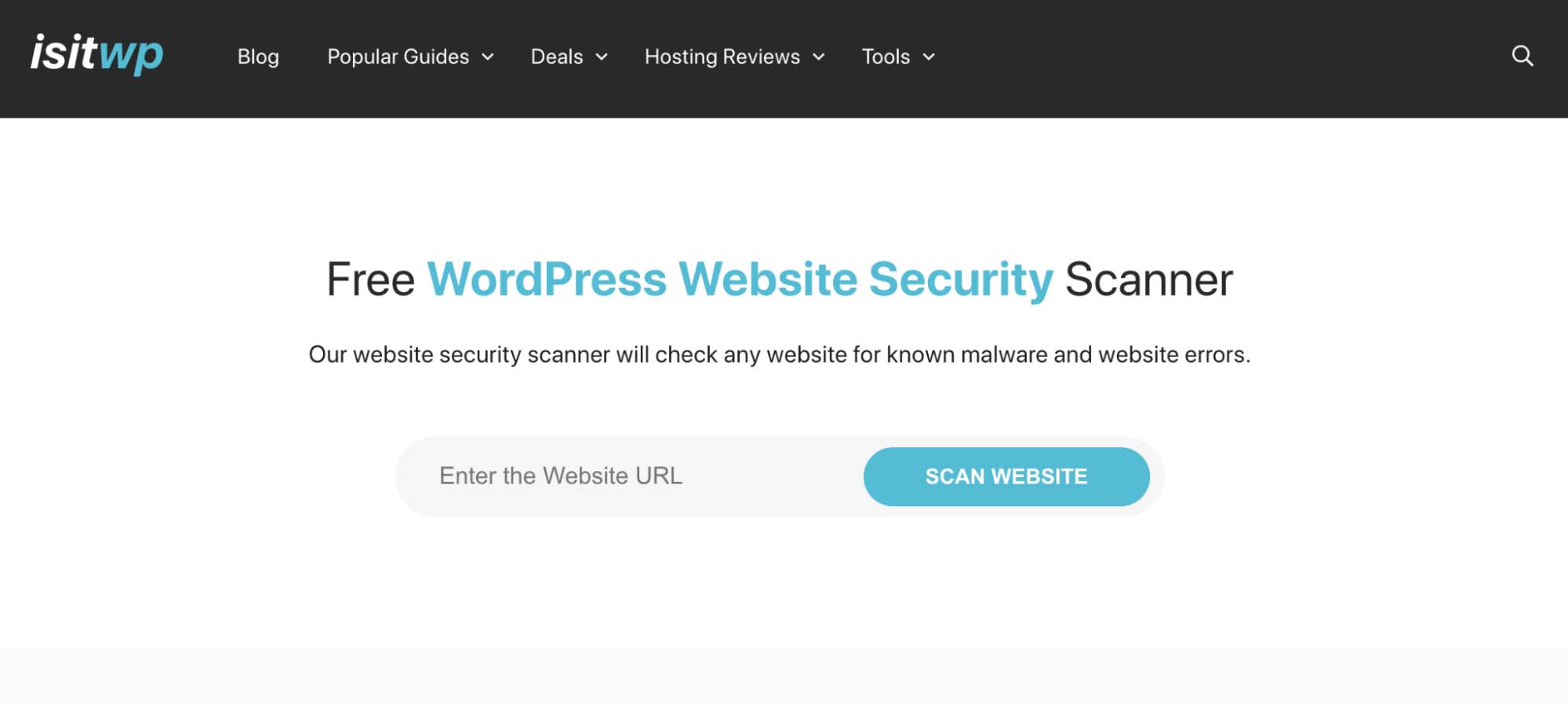
Task: Go to the Blog page
Action: pyautogui.click(x=258, y=57)
